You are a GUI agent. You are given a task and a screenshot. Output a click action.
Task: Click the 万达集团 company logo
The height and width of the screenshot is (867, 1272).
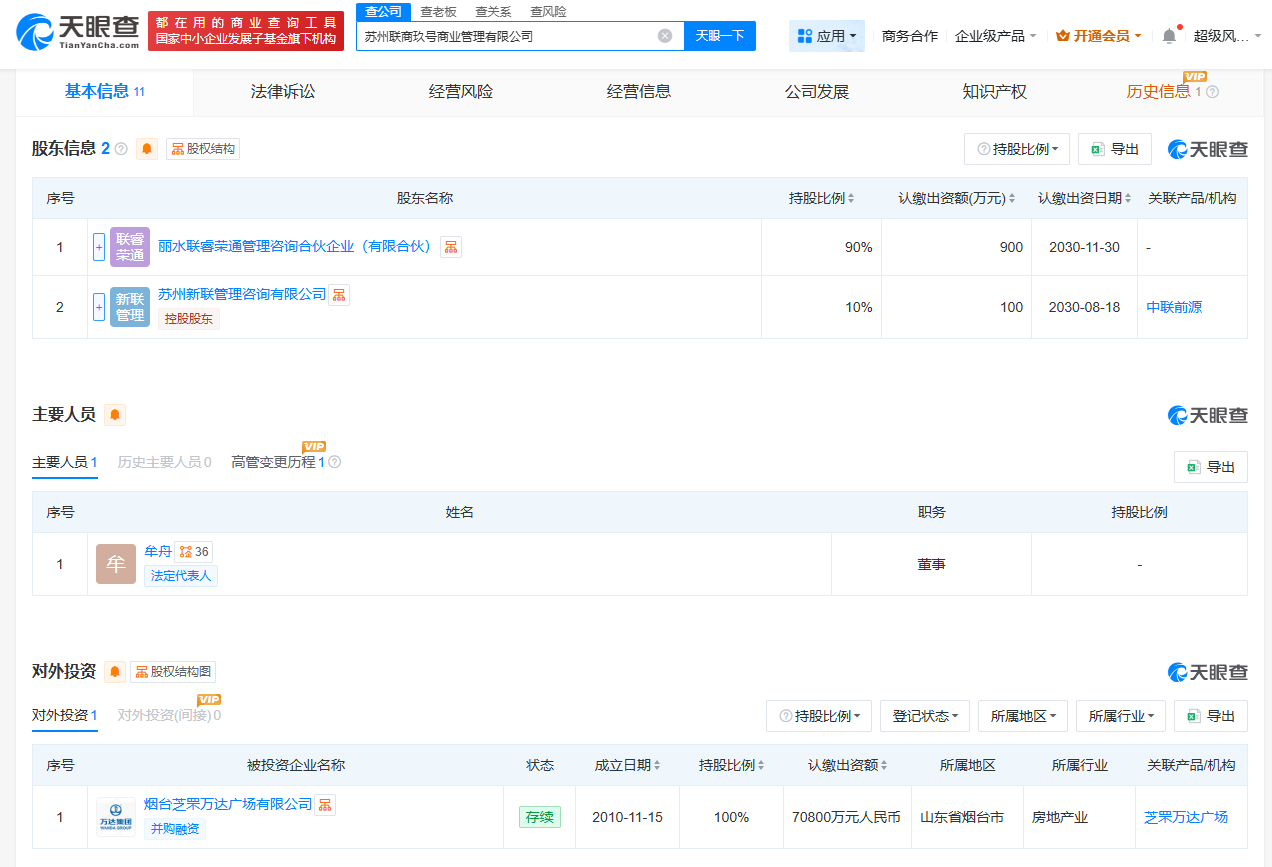115,816
